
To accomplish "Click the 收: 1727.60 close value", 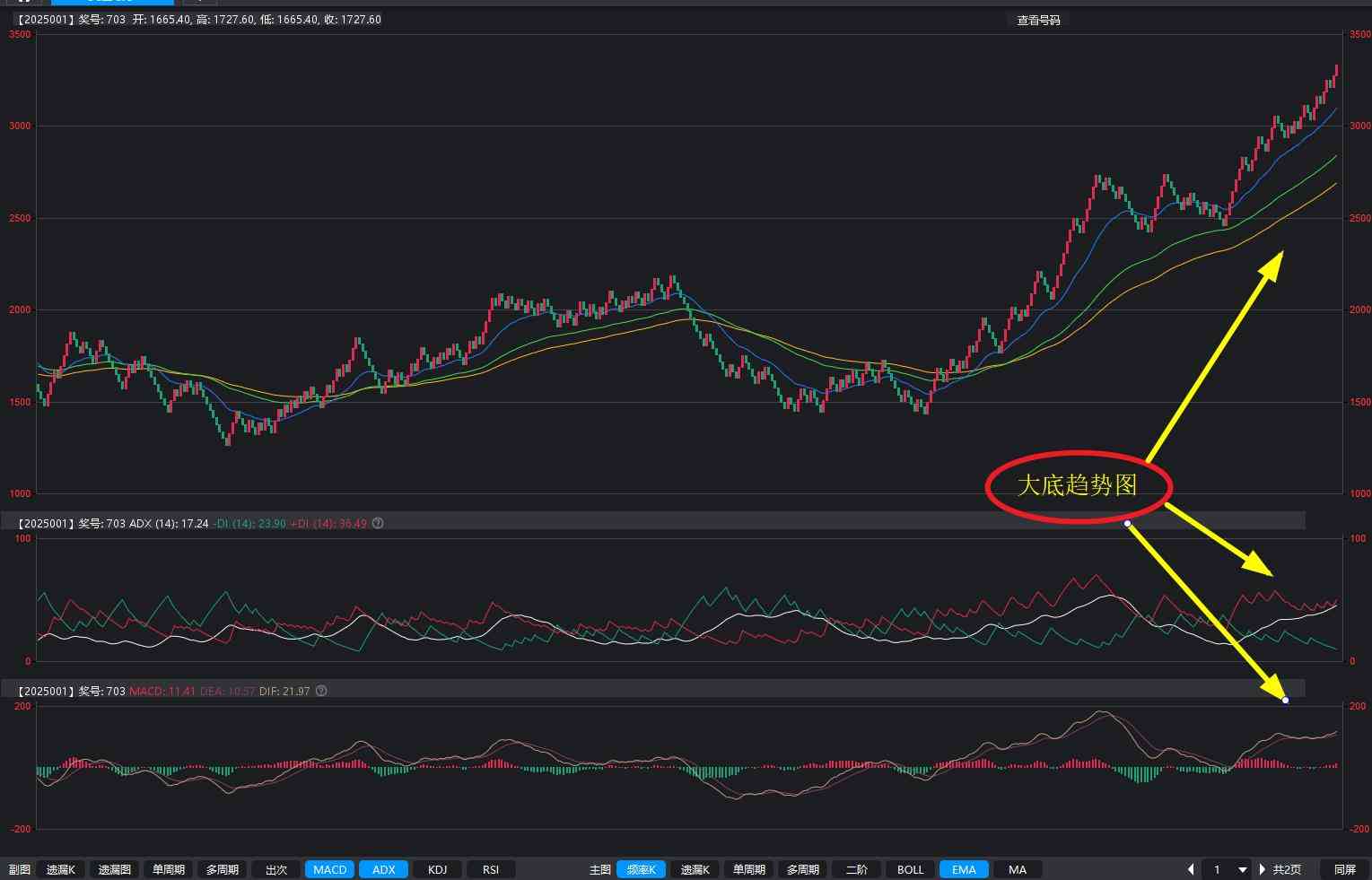I will 353,19.
